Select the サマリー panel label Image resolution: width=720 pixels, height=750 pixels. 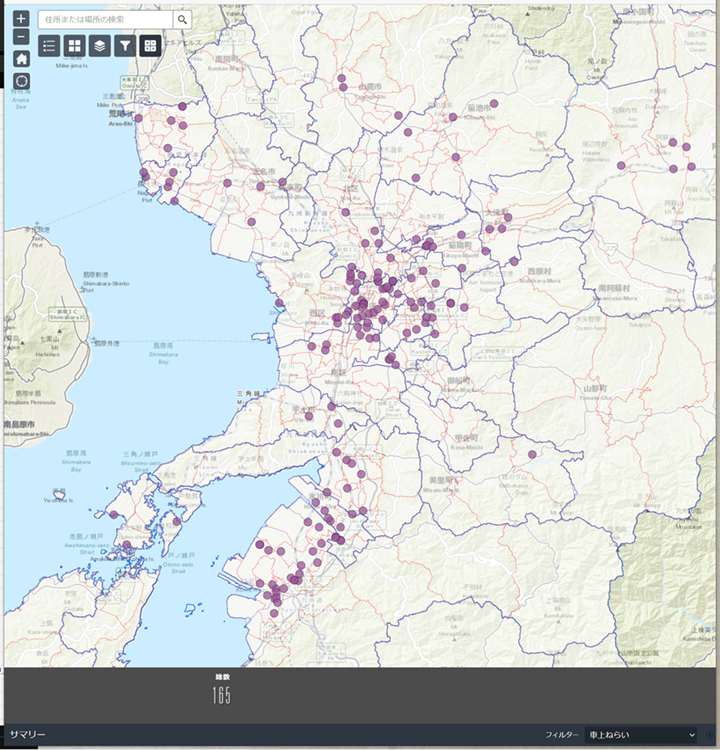(x=28, y=735)
